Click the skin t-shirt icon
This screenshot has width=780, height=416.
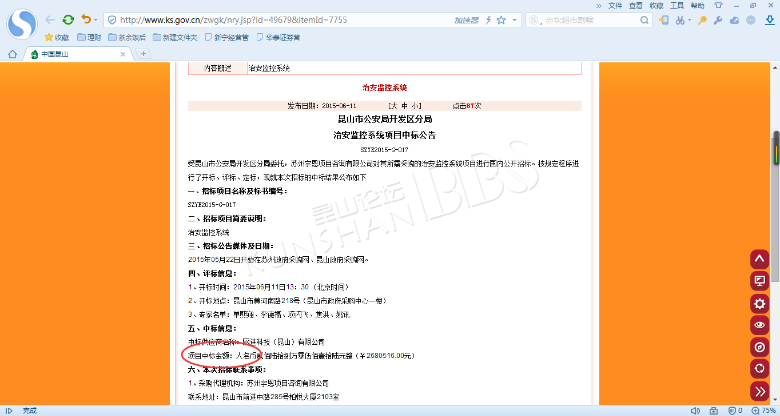[718, 5]
